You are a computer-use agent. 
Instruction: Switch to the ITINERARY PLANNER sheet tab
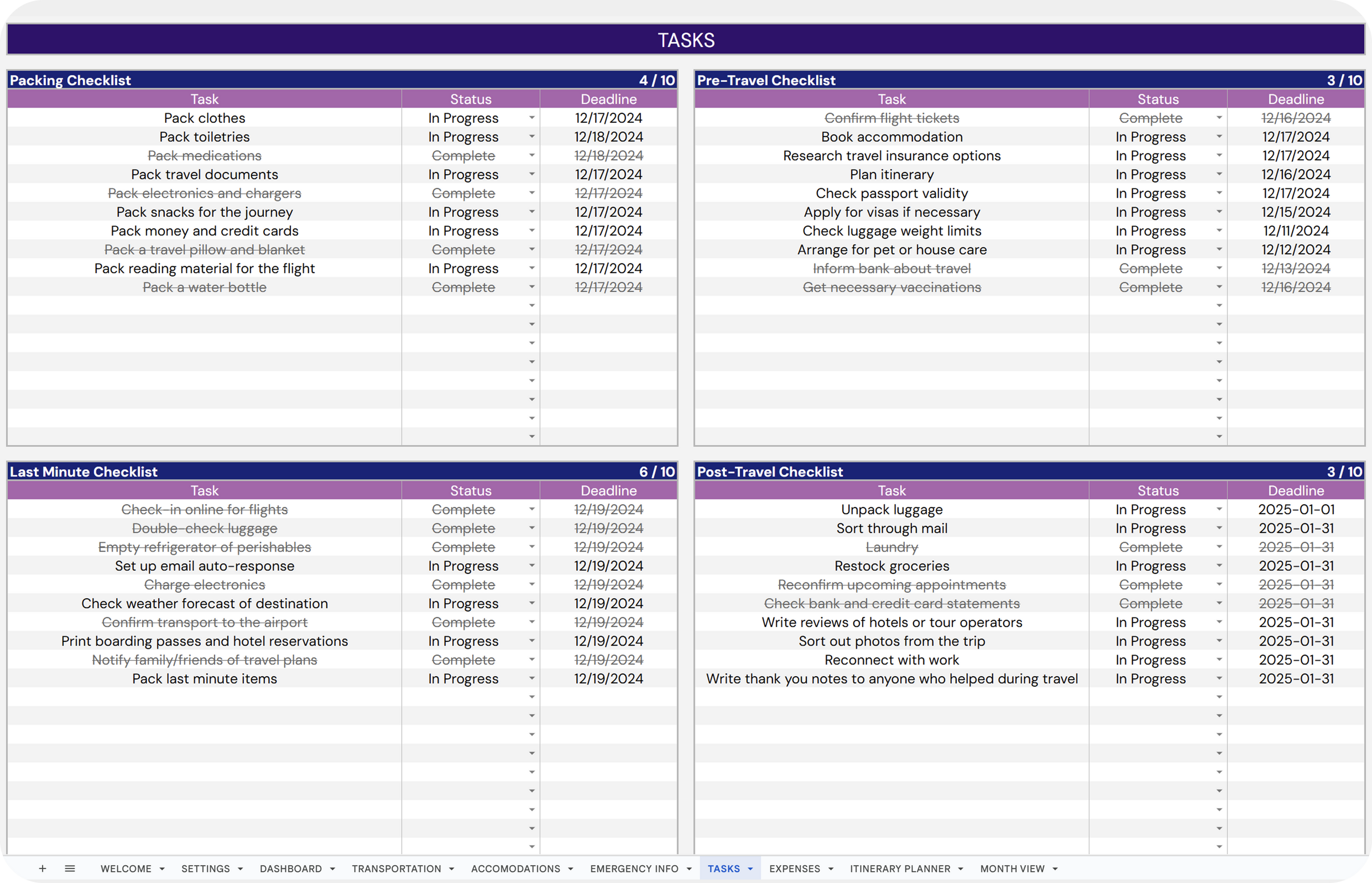coord(899,869)
